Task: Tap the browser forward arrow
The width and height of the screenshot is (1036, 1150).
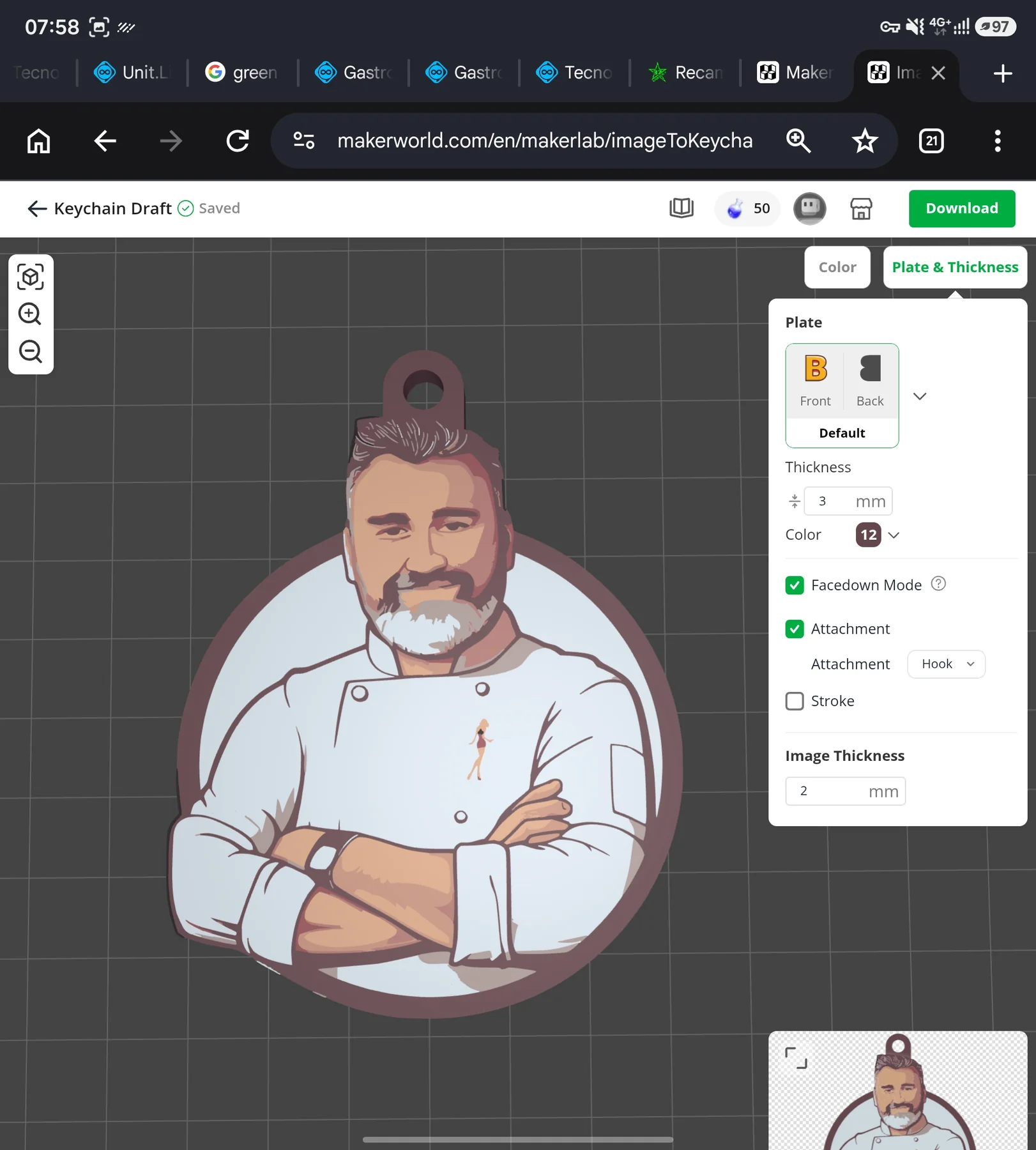Action: pos(171,141)
